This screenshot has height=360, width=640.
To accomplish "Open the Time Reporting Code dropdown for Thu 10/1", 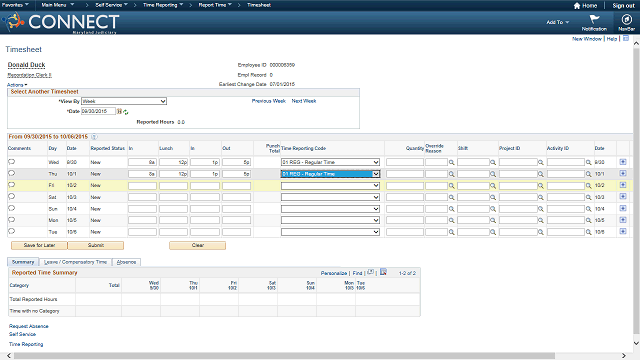I will pos(330,174).
